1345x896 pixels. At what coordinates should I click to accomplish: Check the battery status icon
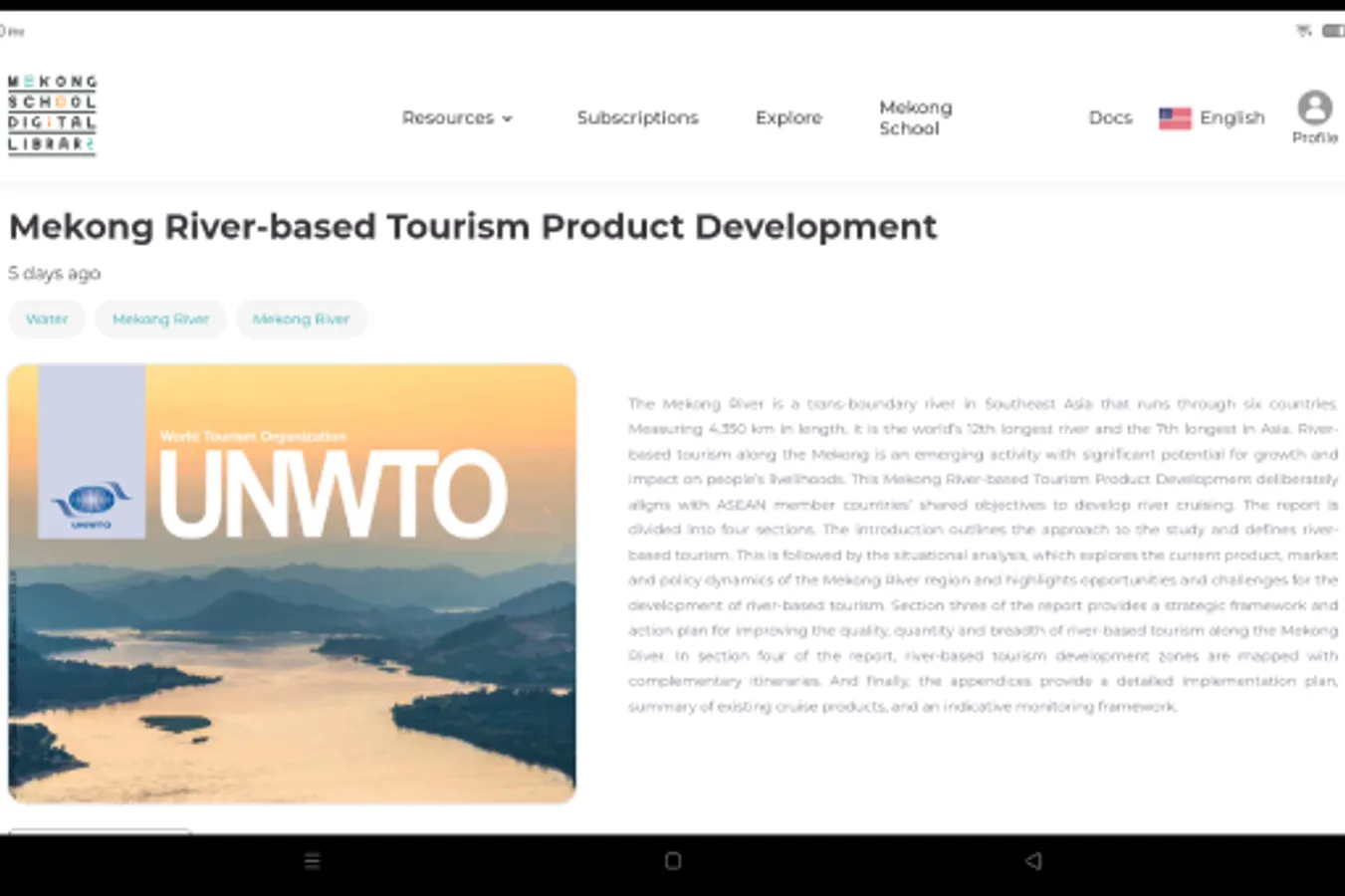pyautogui.click(x=1333, y=31)
